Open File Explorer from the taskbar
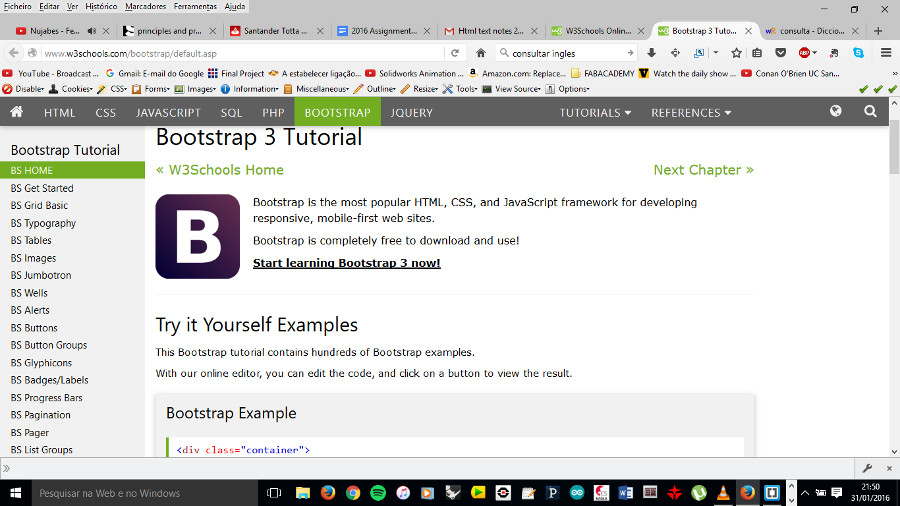The width and height of the screenshot is (900, 506). tap(302, 493)
